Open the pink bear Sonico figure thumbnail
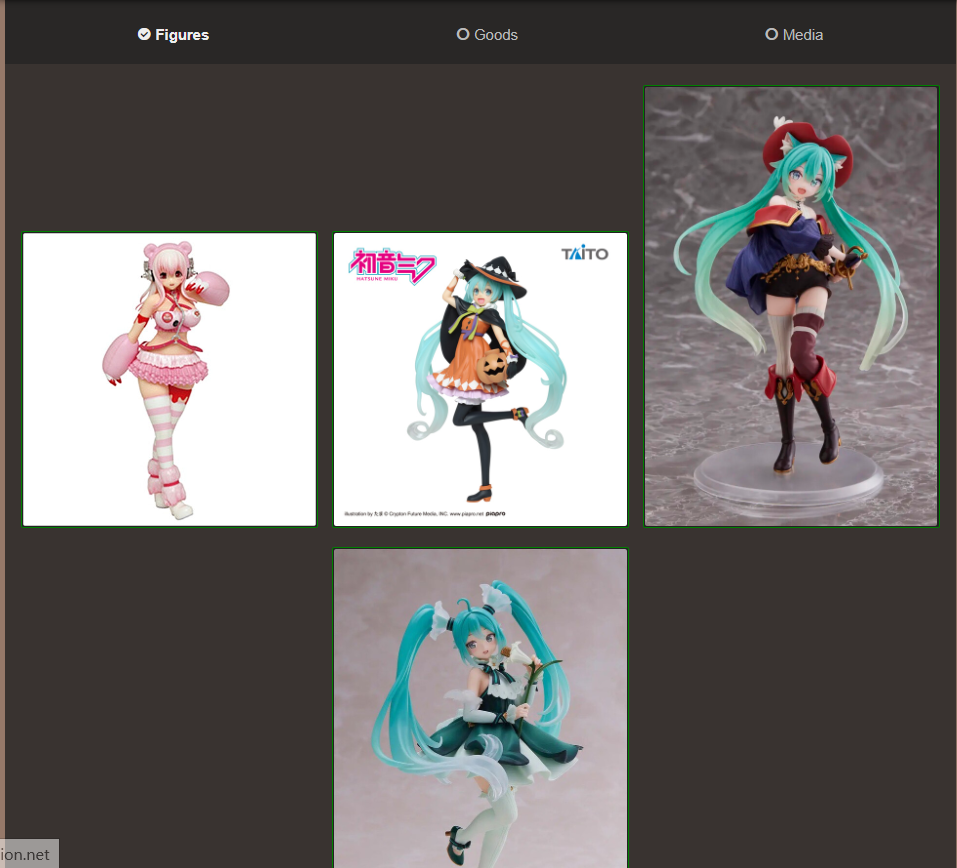 170,379
